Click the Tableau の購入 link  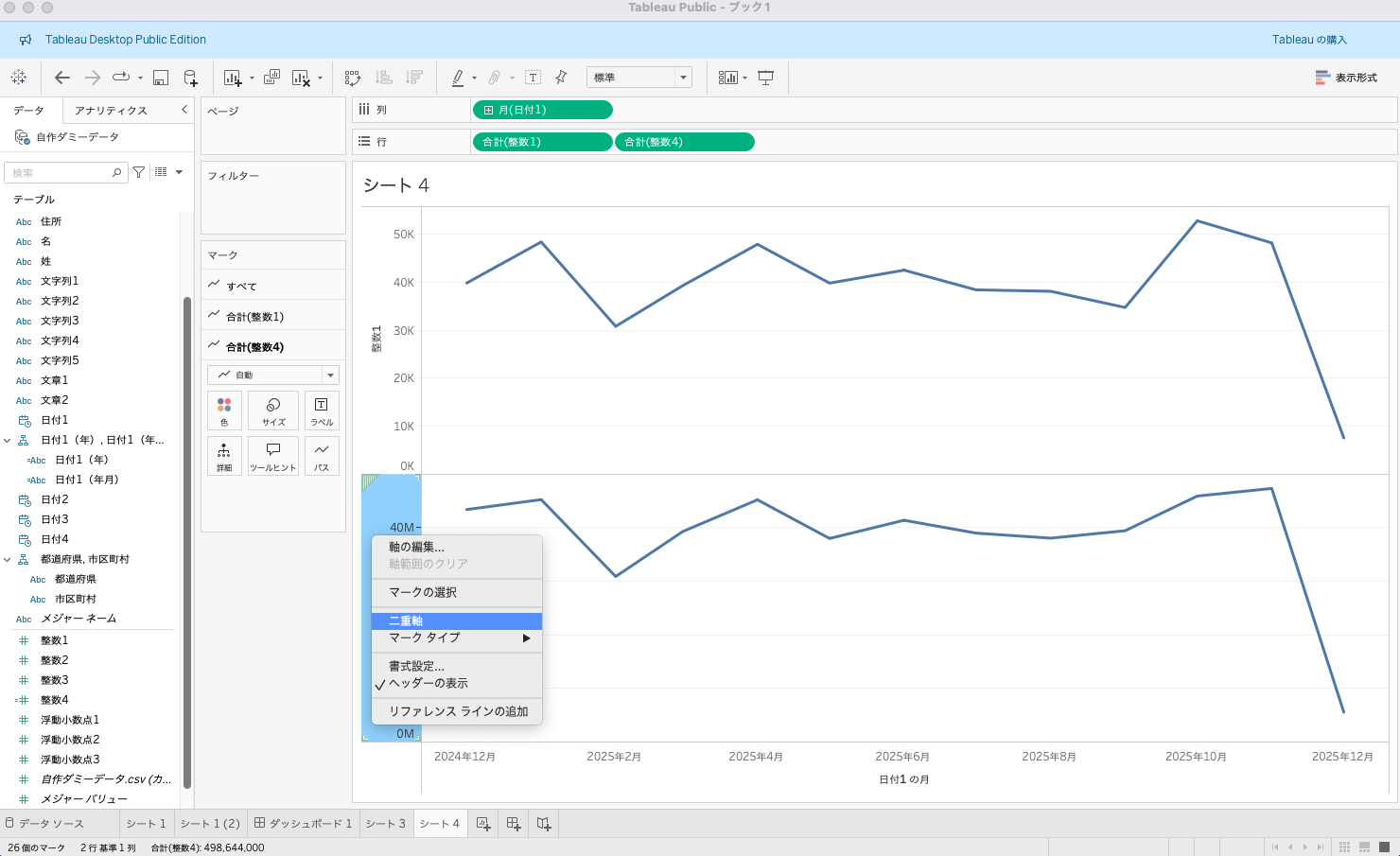pyautogui.click(x=1309, y=40)
